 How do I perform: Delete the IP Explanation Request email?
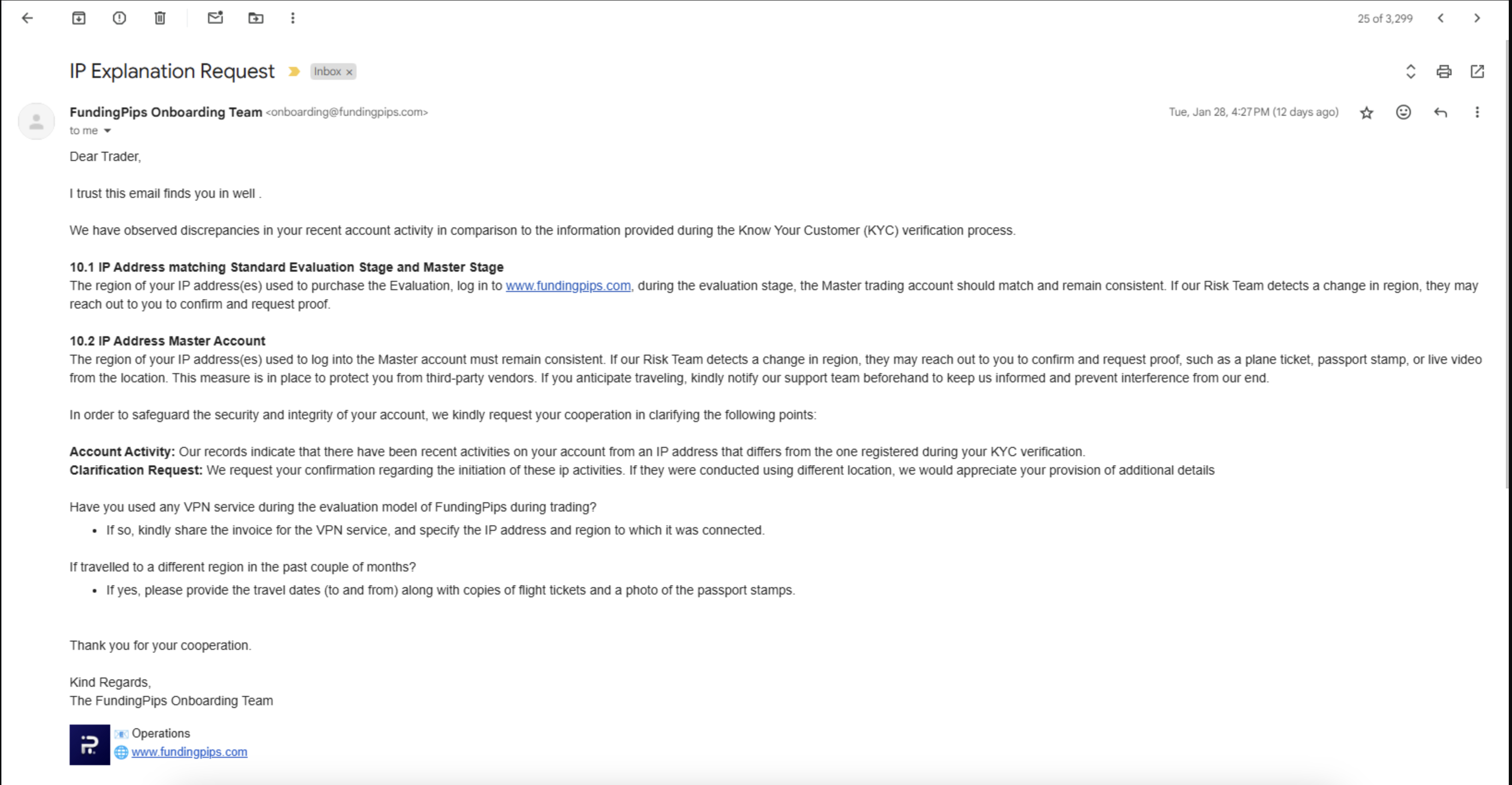[160, 18]
